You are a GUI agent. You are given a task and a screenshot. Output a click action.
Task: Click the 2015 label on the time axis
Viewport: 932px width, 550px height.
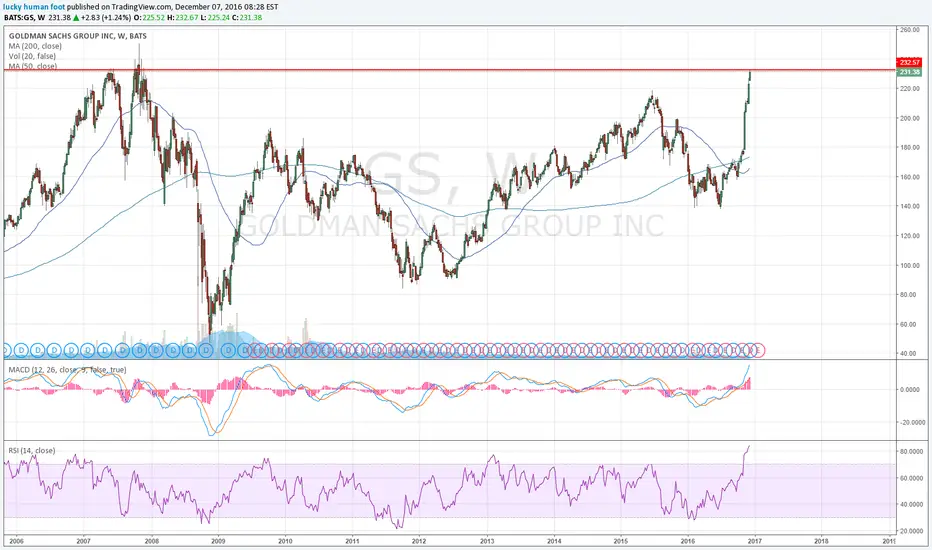tap(621, 541)
